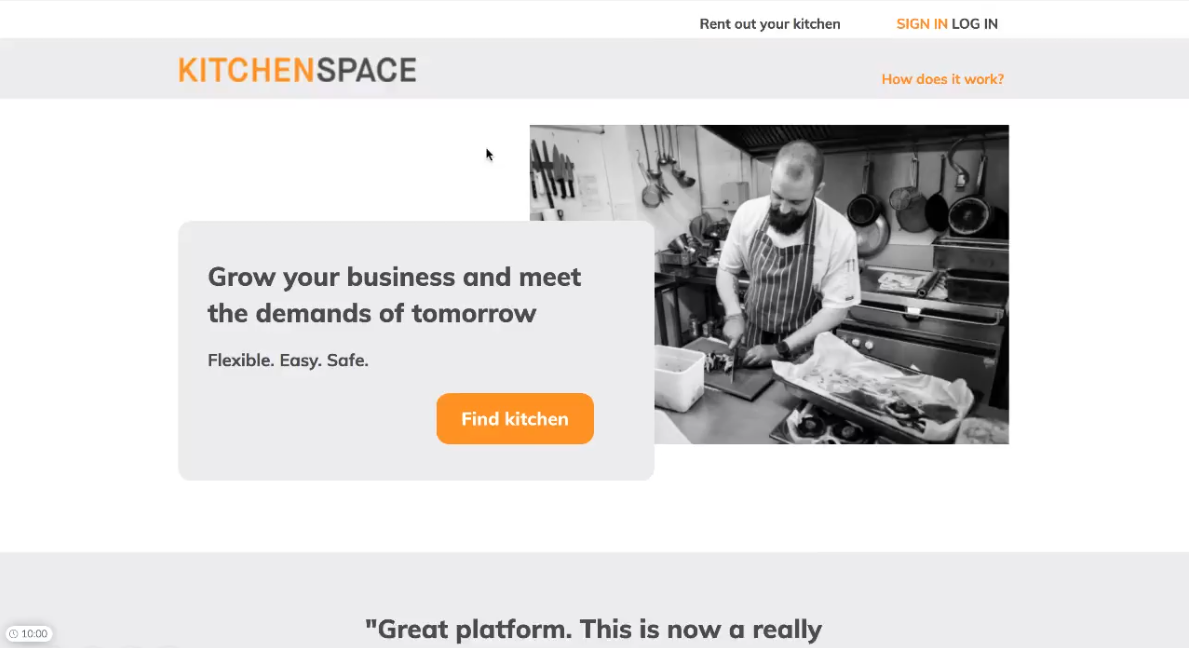The height and width of the screenshot is (648, 1189).
Task: Open the Rent out your kitchen link
Action: click(770, 23)
